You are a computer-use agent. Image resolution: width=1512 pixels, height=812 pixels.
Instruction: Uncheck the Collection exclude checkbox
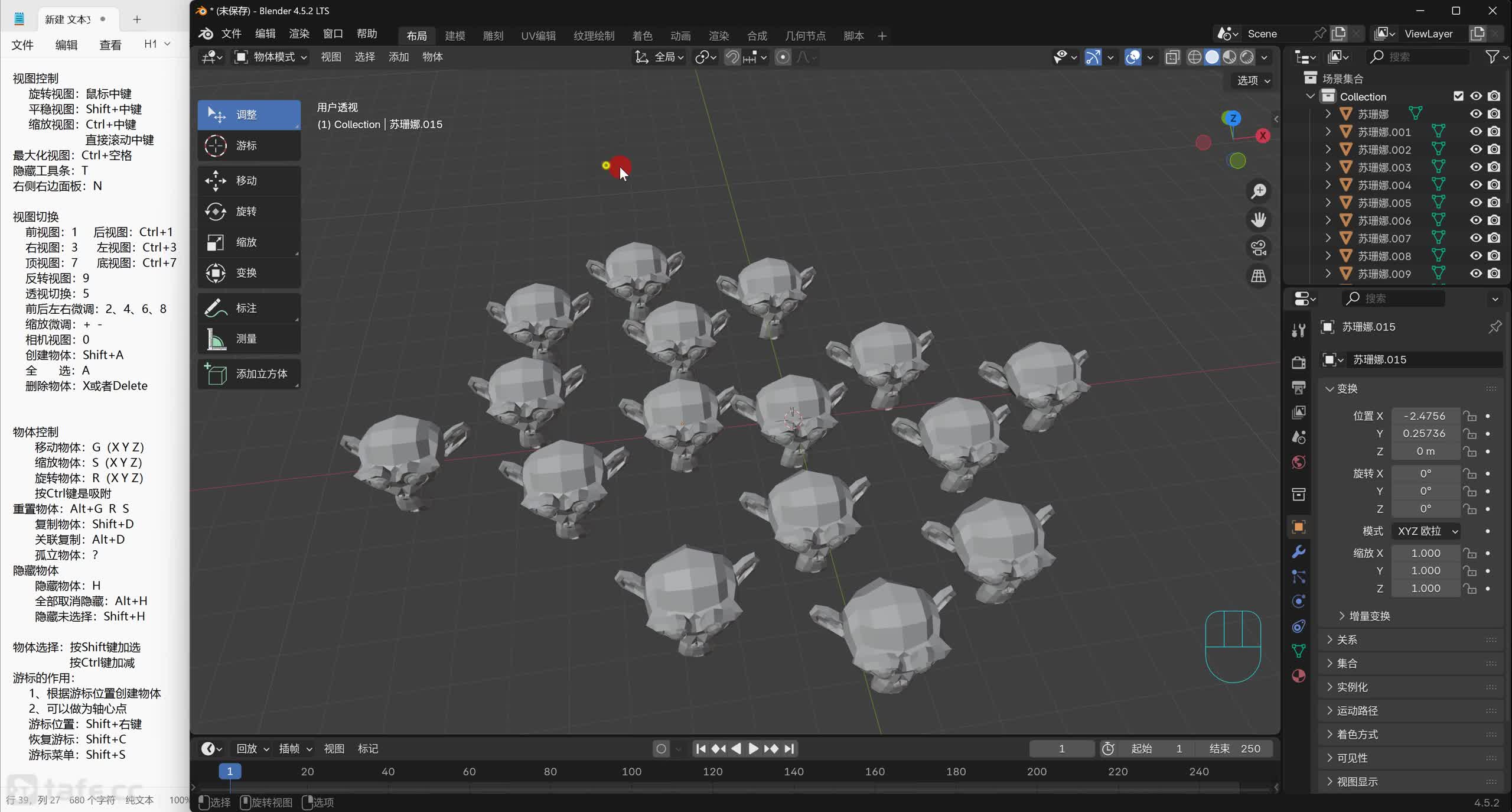[1458, 96]
